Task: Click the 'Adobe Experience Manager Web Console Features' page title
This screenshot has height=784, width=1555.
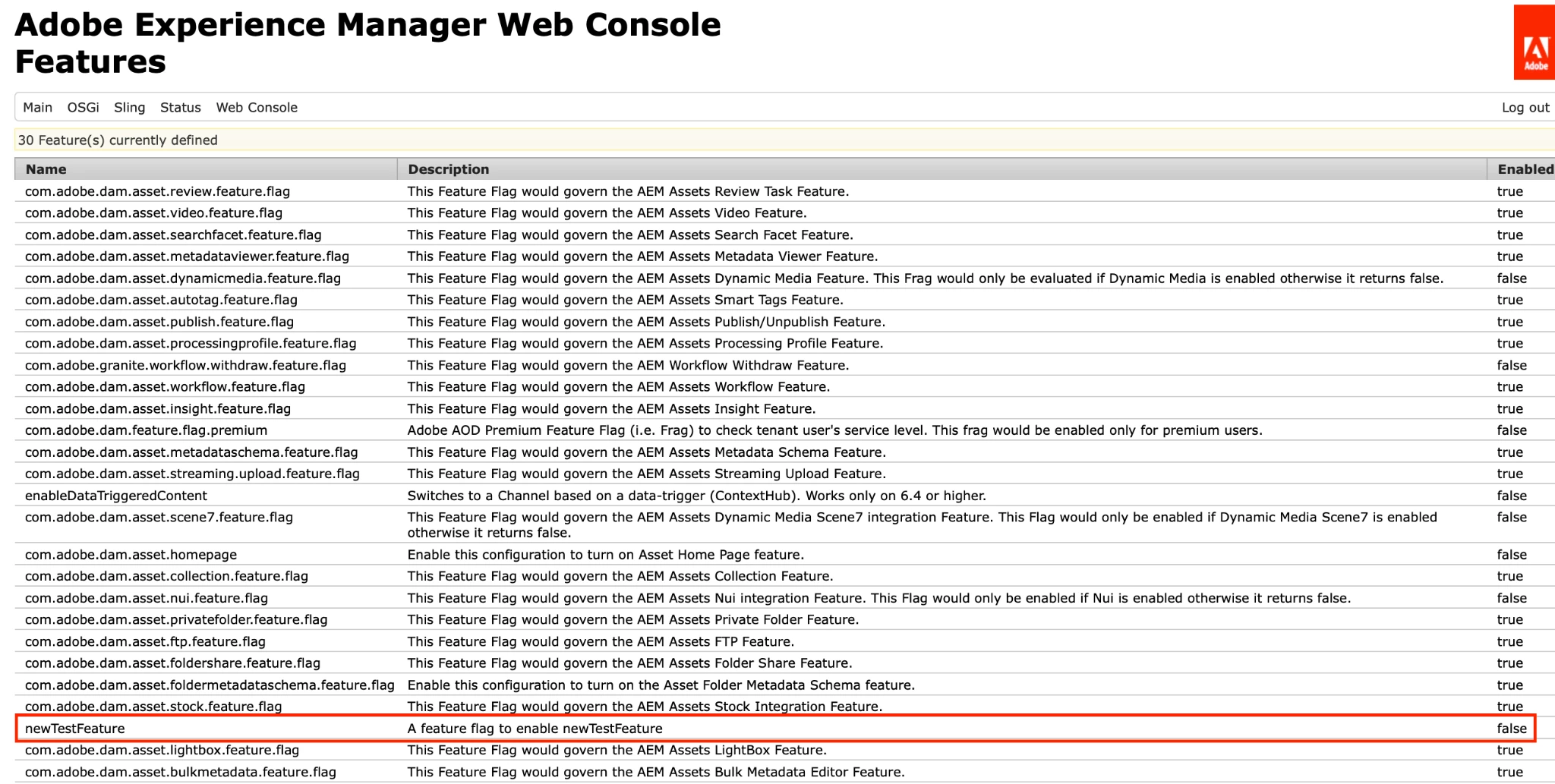Action: click(x=367, y=43)
